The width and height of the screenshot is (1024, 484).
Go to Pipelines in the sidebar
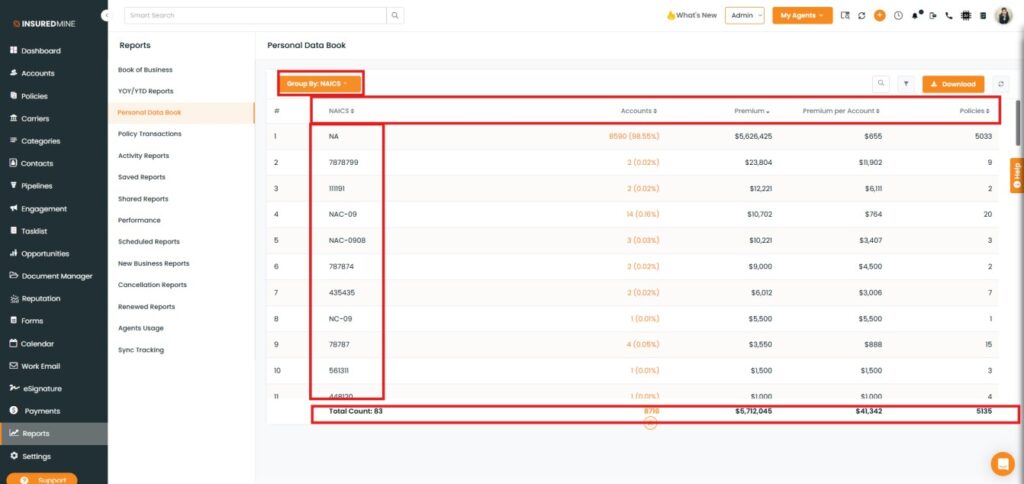pos(36,186)
